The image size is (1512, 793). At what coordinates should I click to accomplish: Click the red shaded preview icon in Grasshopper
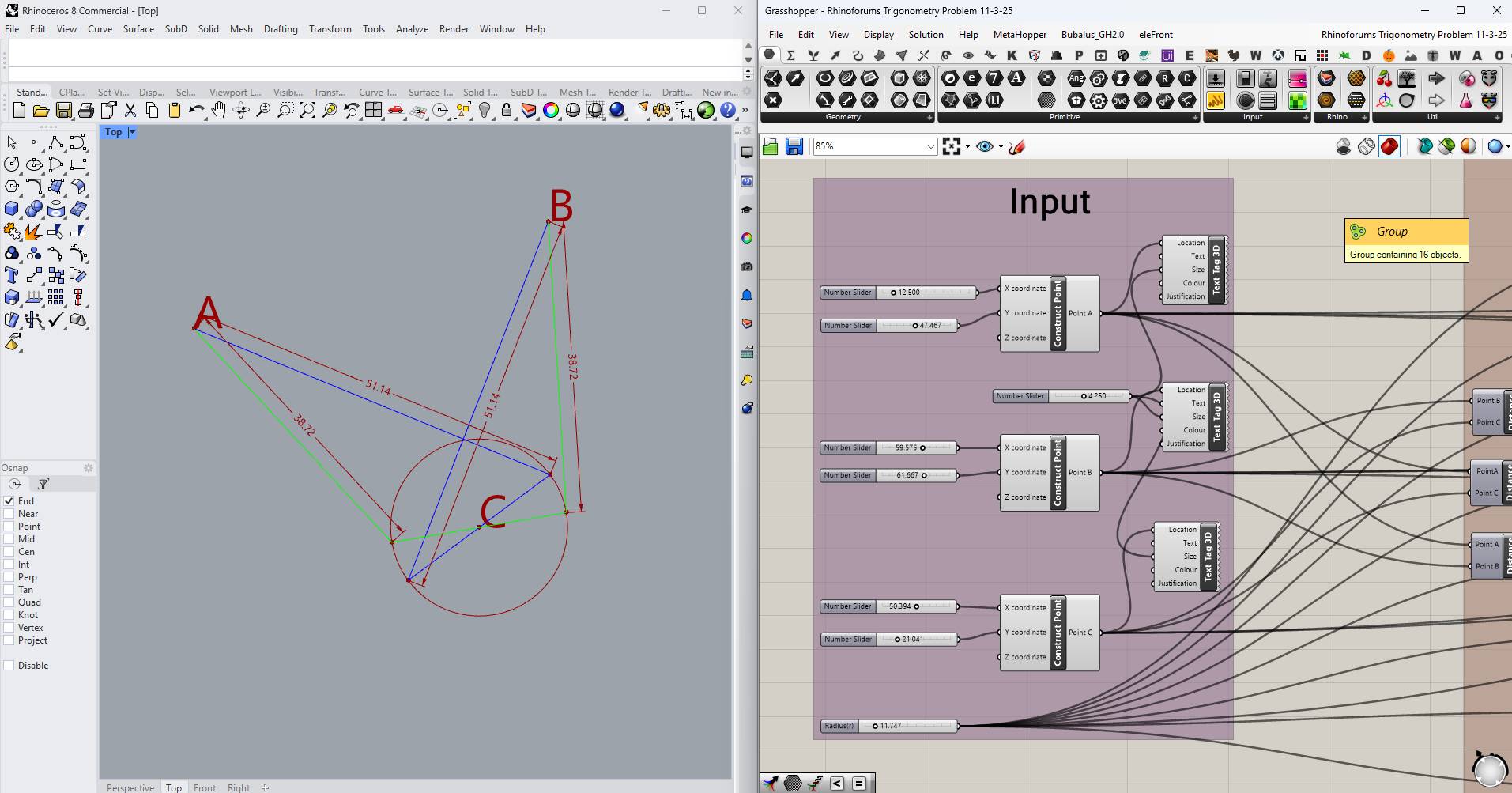tap(1389, 146)
